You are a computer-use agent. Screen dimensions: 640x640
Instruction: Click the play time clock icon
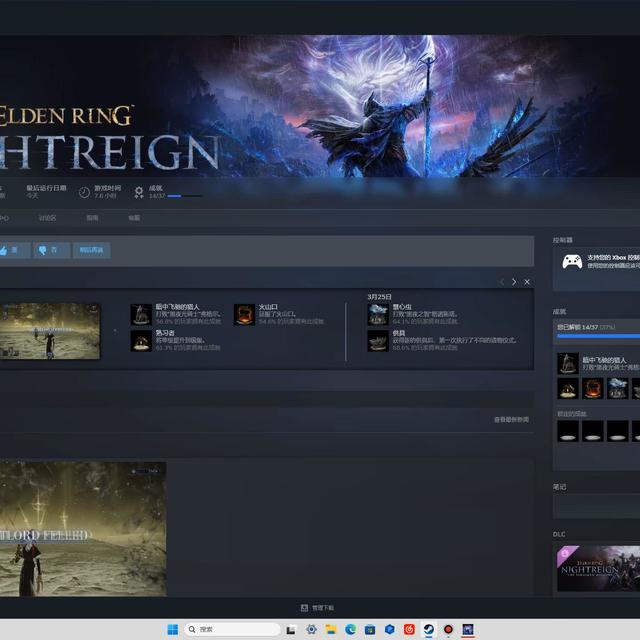click(x=84, y=192)
